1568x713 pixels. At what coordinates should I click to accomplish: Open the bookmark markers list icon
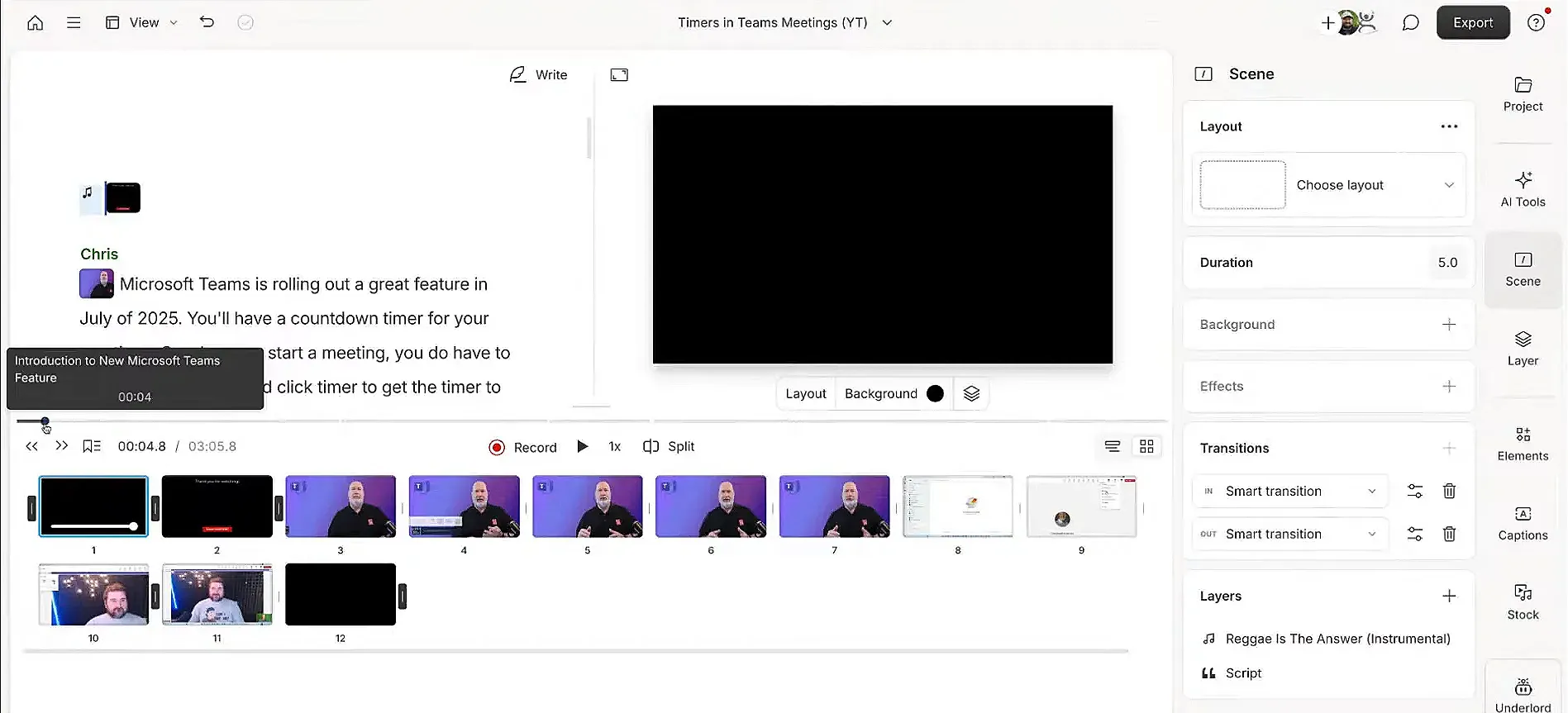pos(91,446)
